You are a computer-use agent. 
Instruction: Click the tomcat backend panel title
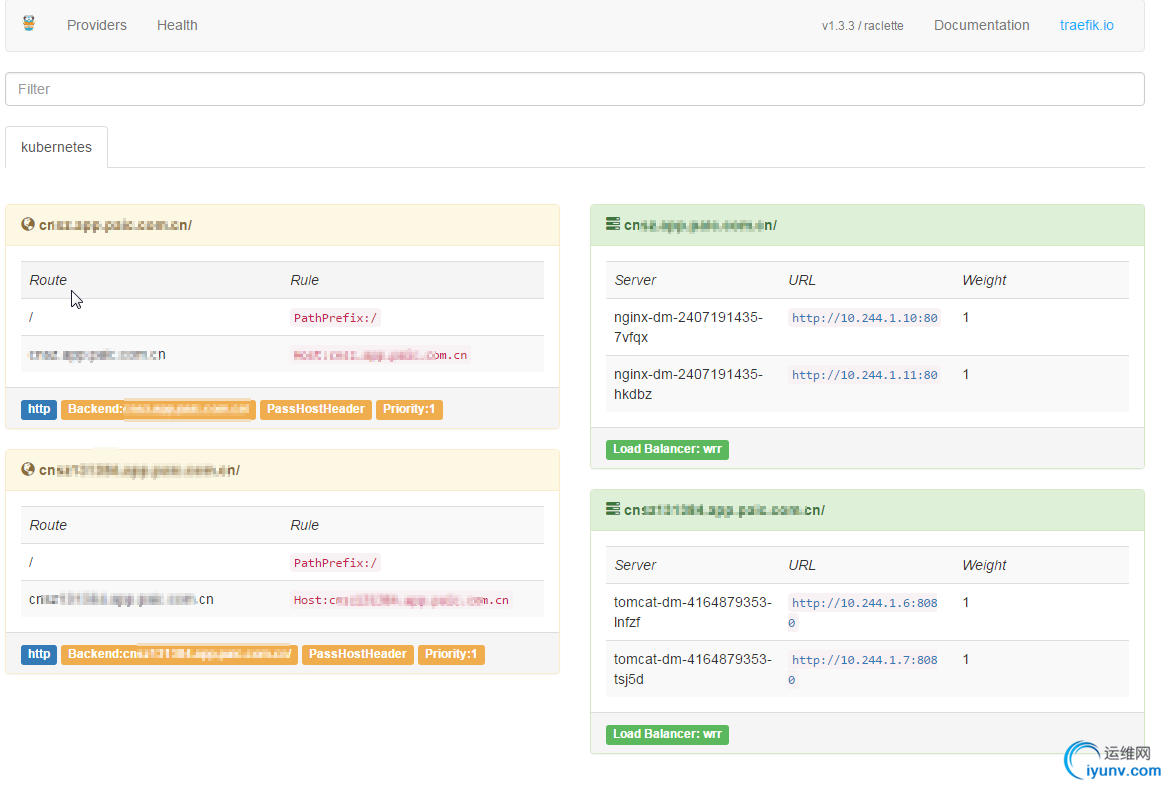(724, 510)
